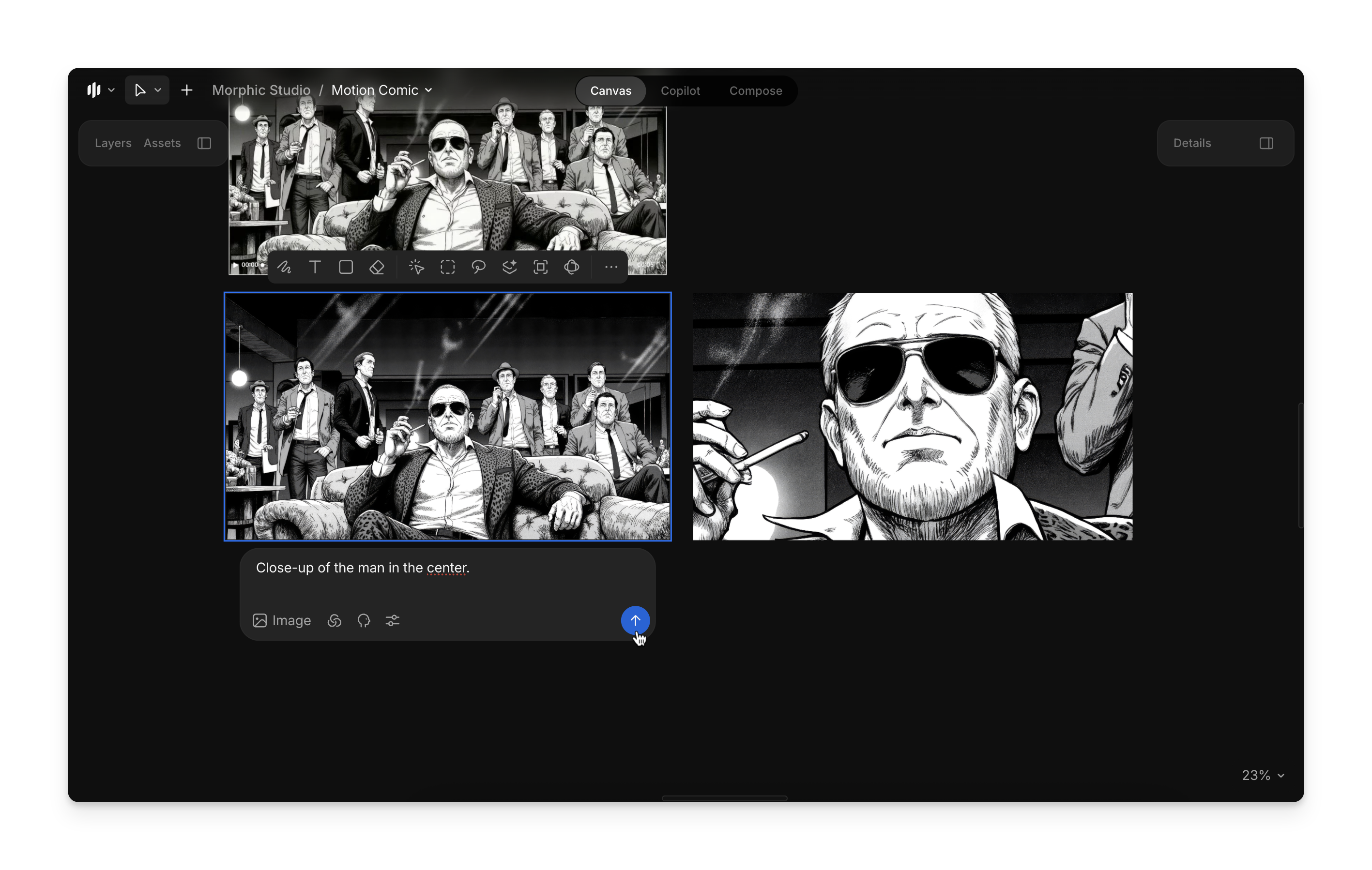Viewport: 1372px width, 870px height.
Task: Select the freehand draw scribble tool
Action: pyautogui.click(x=284, y=267)
